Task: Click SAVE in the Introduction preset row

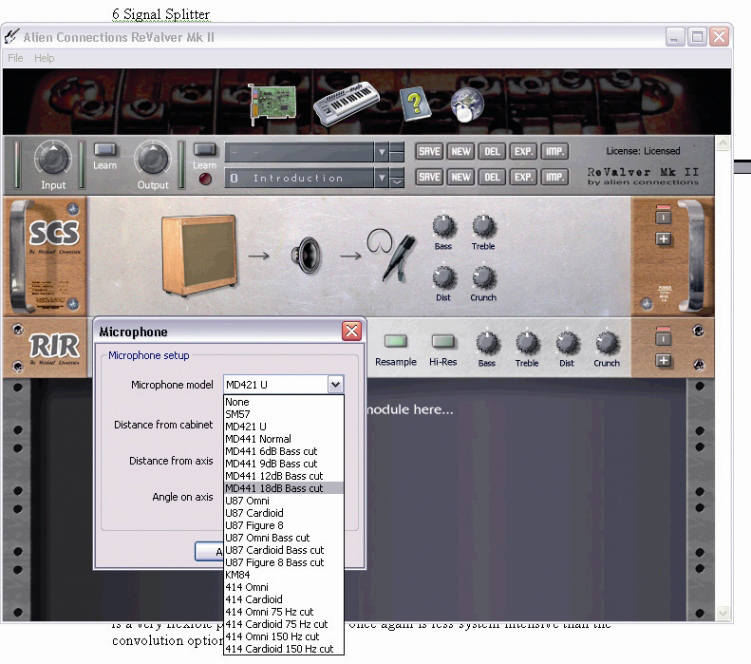Action: pos(429,177)
